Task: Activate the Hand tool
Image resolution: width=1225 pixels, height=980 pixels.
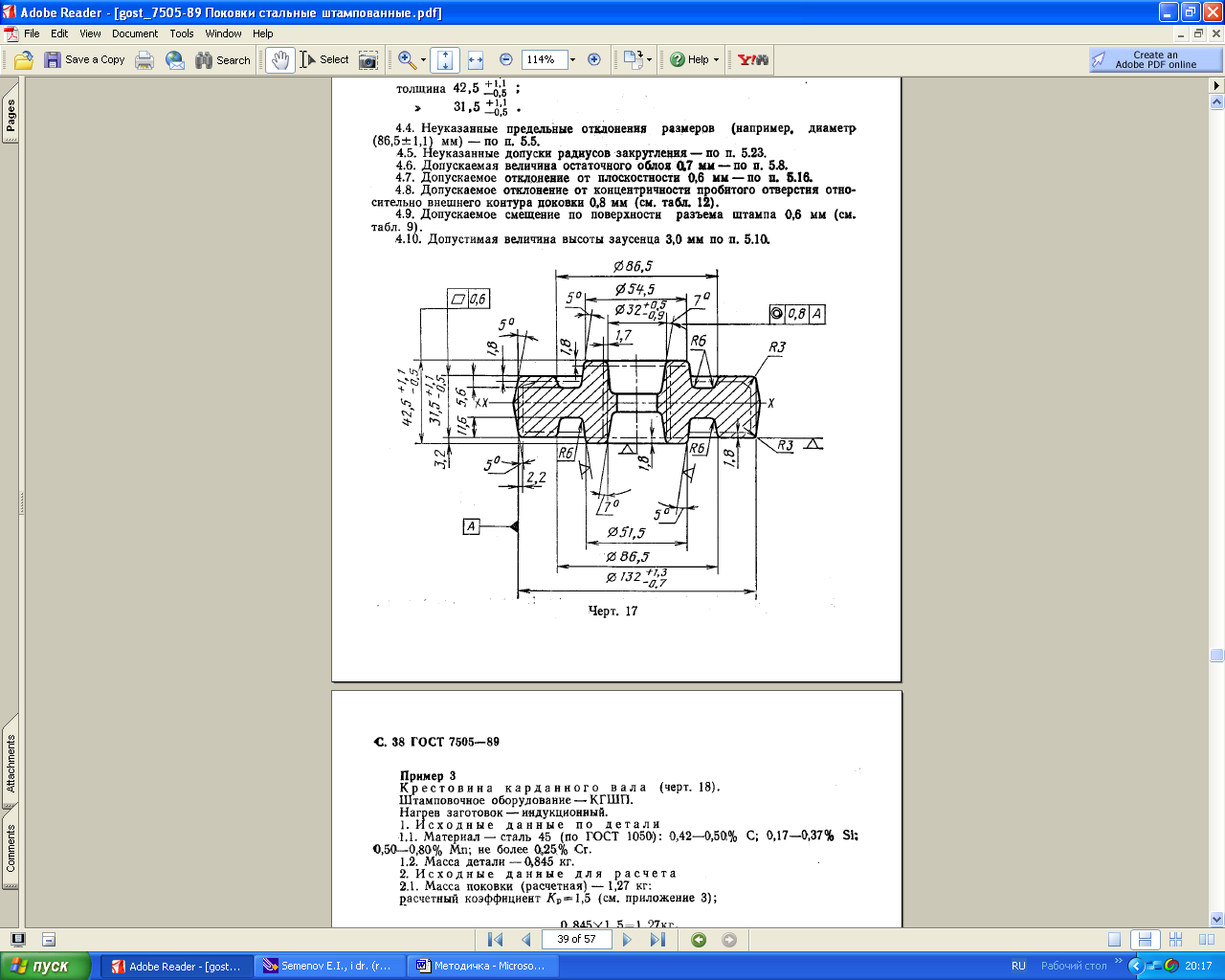Action: 279,60
